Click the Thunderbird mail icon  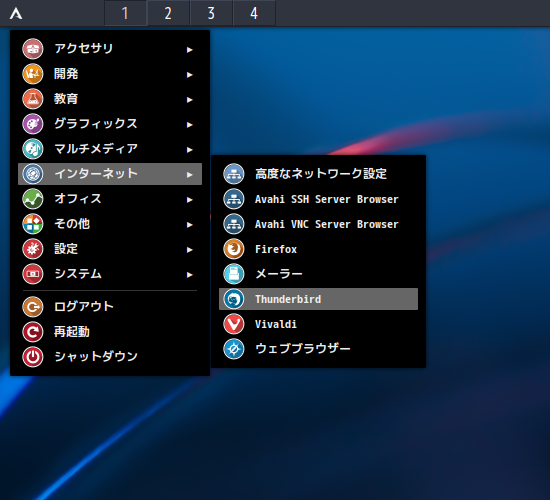(x=234, y=299)
